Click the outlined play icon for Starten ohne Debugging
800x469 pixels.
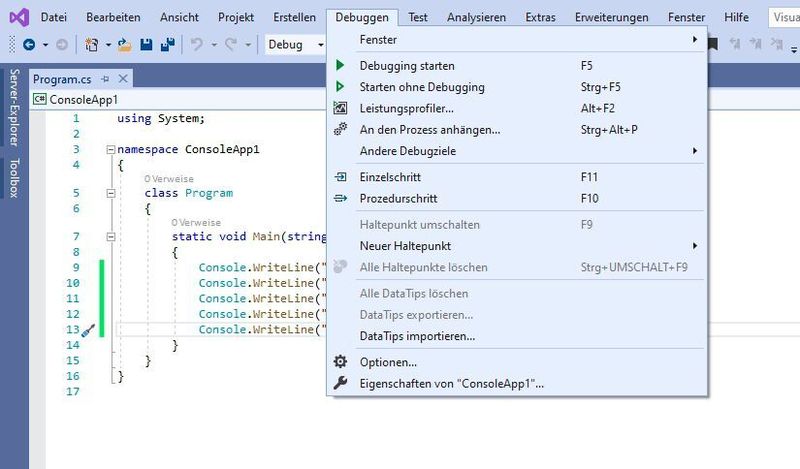click(x=340, y=87)
